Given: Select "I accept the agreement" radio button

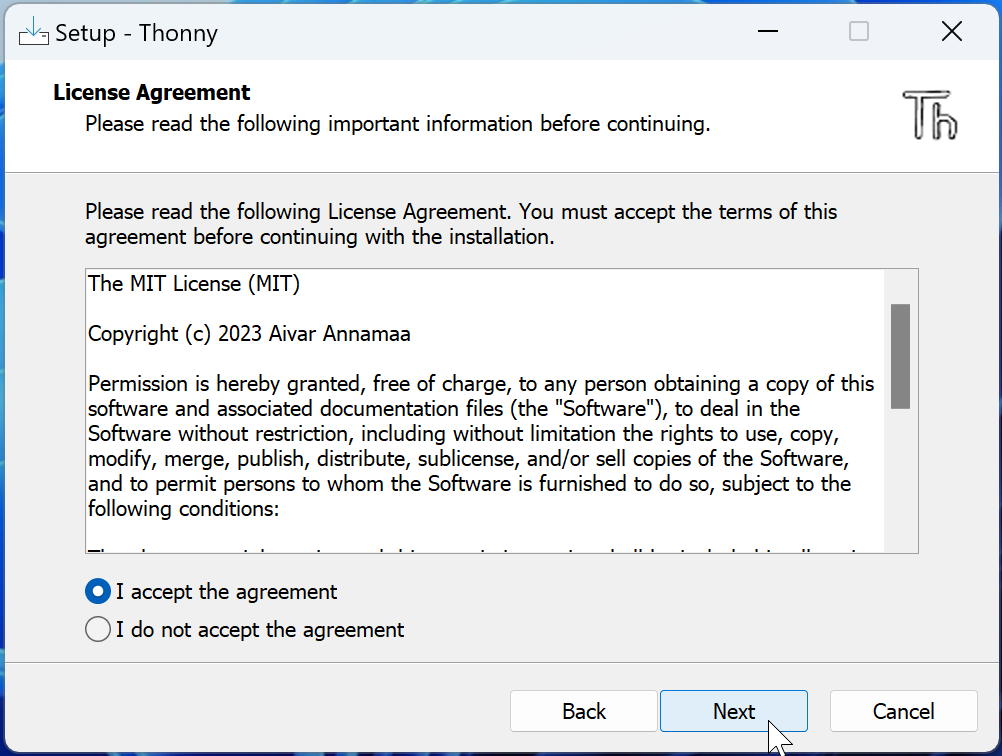Looking at the screenshot, I should (x=98, y=592).
